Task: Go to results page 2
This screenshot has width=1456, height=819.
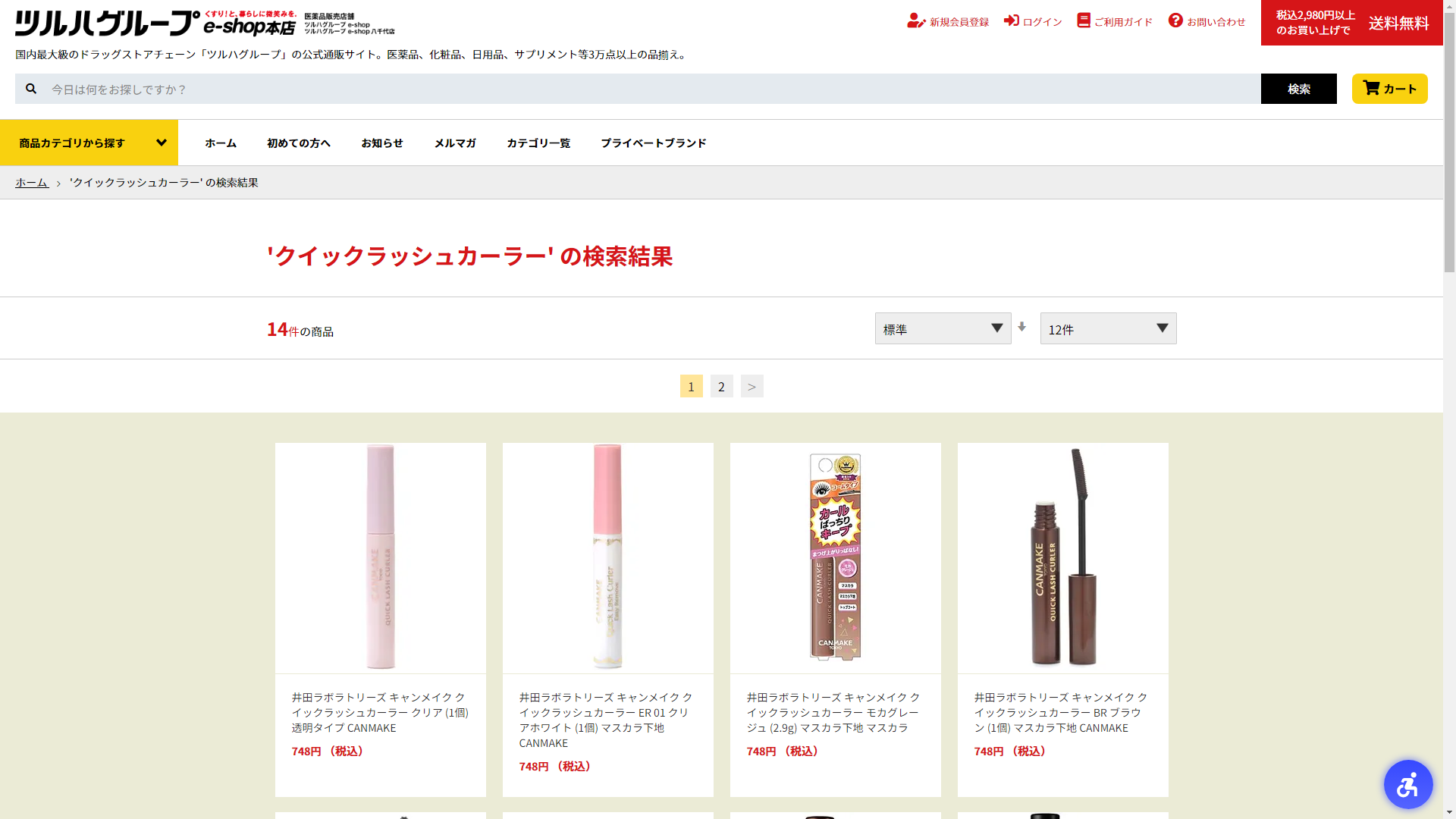Action: tap(721, 387)
